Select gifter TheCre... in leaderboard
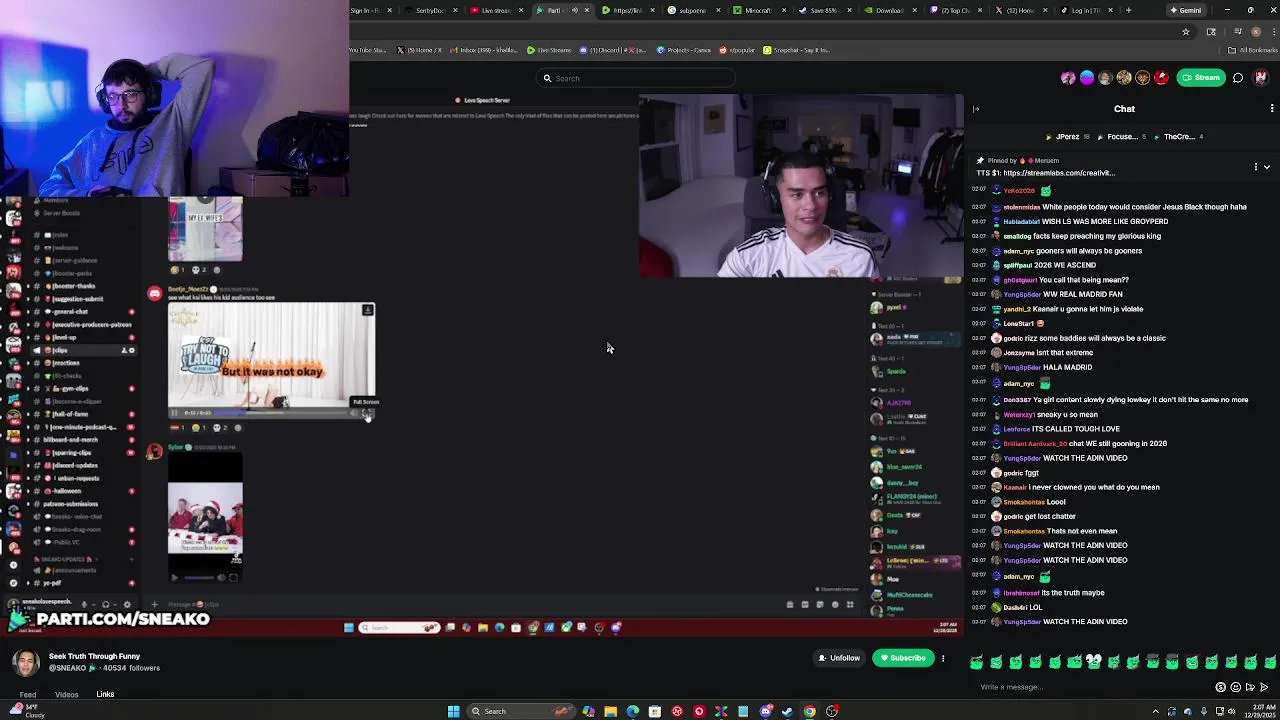 pyautogui.click(x=1179, y=137)
